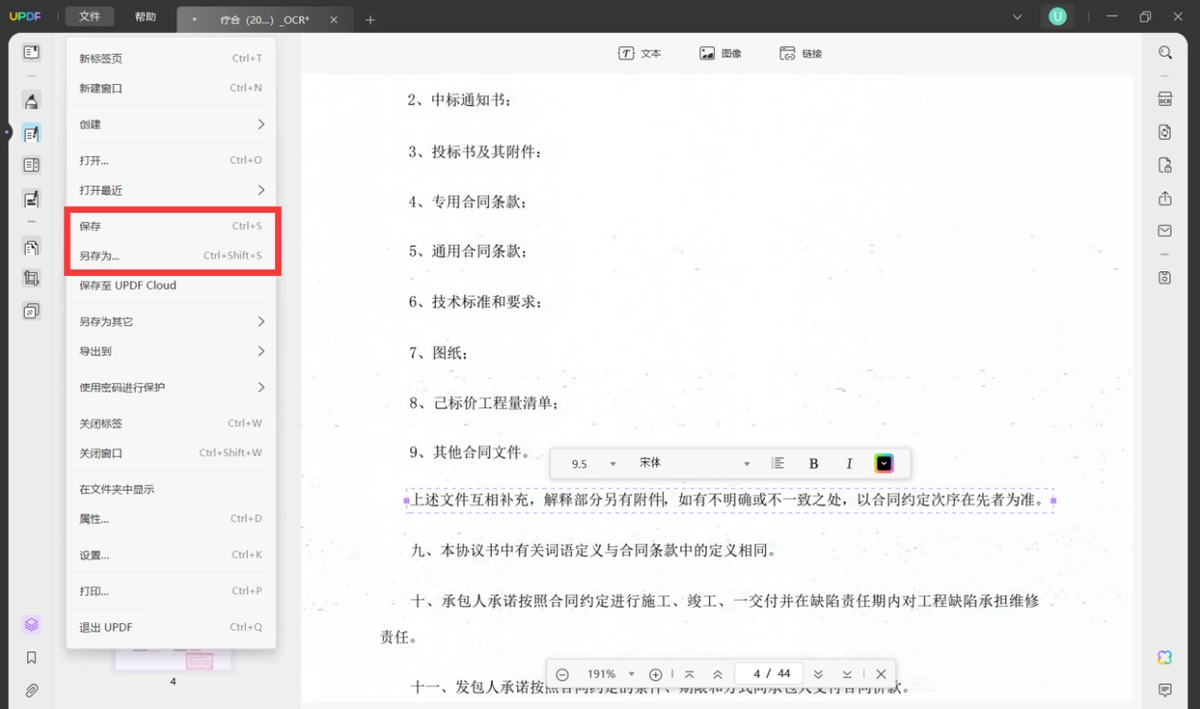Select the edit PDF tool in sidebar
This screenshot has width=1200, height=709.
click(x=31, y=133)
